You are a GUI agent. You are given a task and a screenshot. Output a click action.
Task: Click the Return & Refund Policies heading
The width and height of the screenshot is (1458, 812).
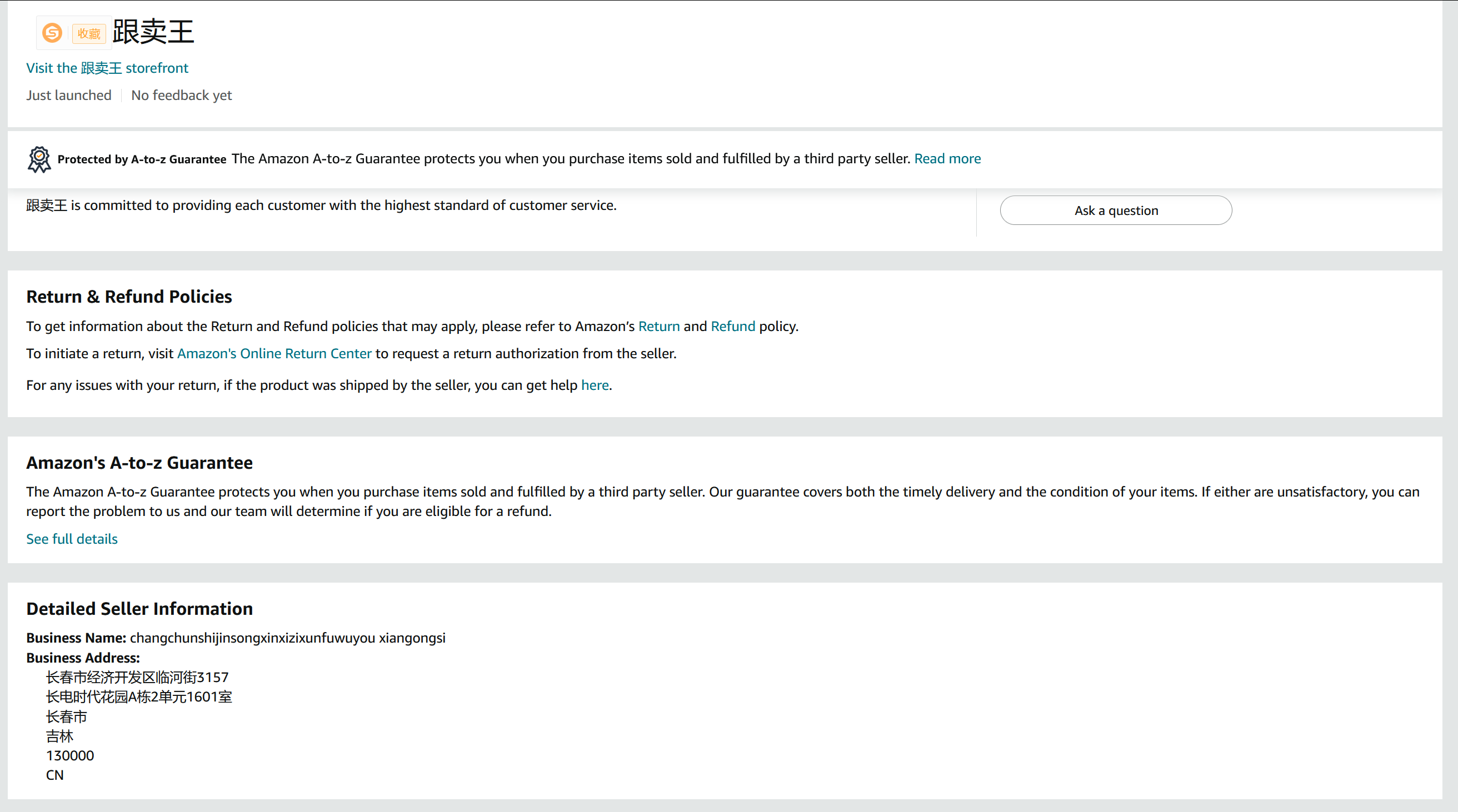(x=129, y=297)
